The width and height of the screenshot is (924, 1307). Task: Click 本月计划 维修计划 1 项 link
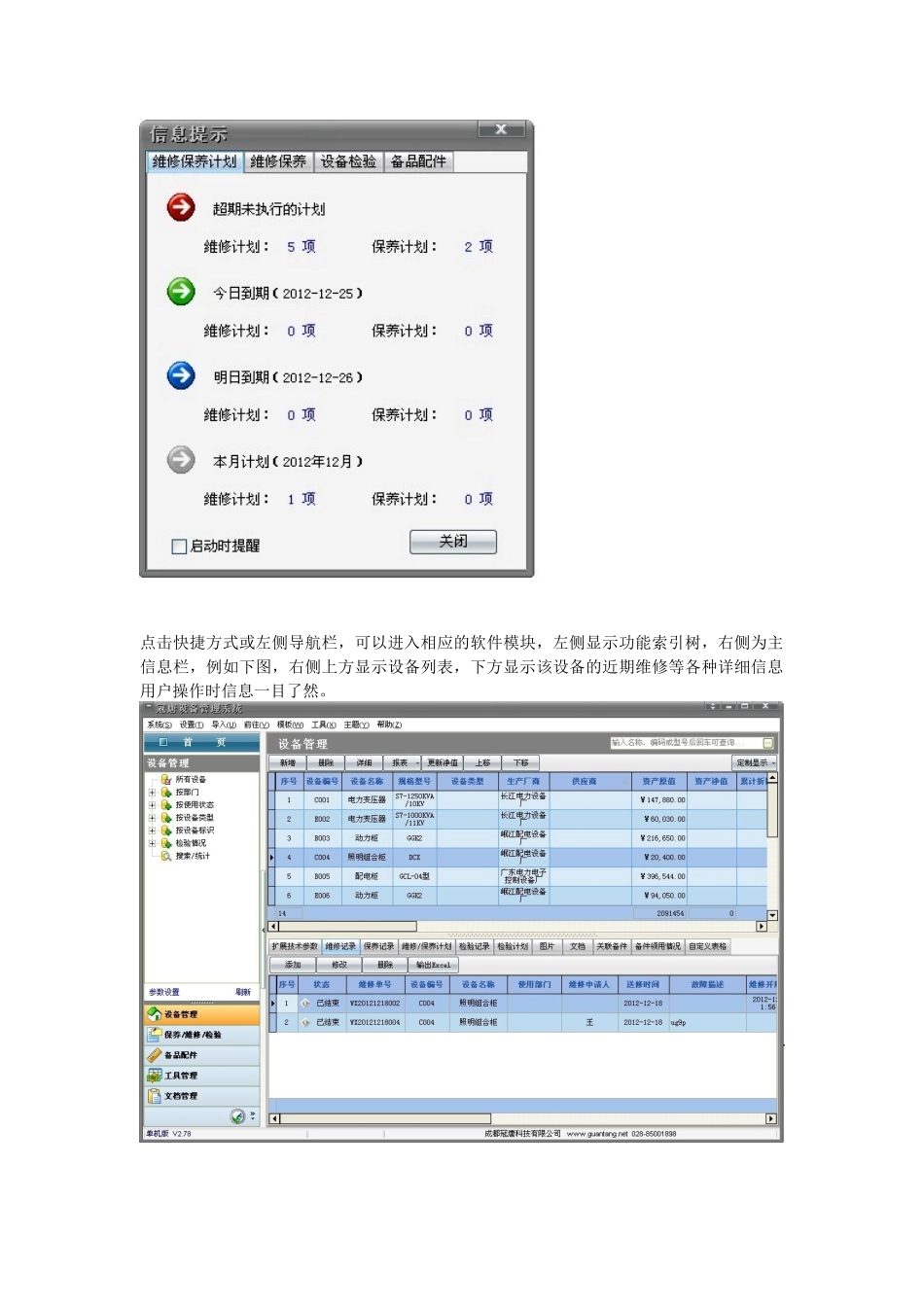(x=302, y=499)
